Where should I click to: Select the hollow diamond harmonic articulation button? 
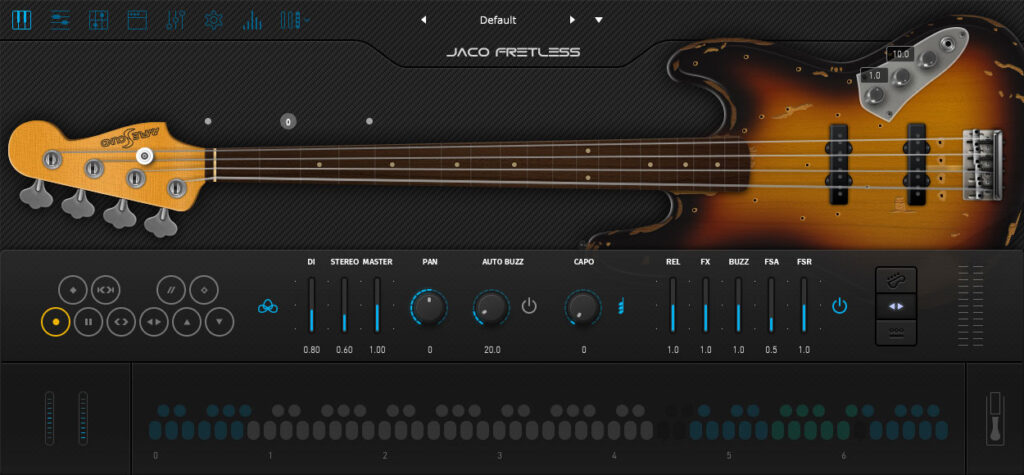[x=204, y=291]
